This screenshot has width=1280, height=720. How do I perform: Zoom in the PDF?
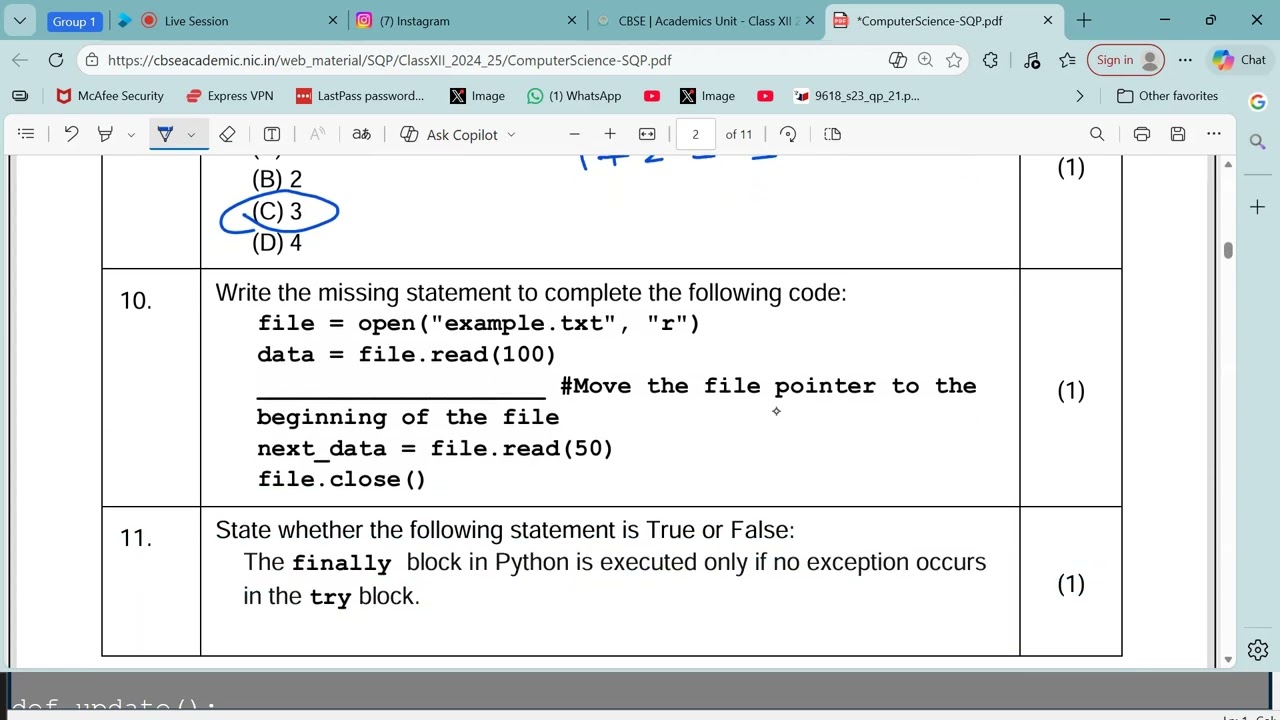pos(610,134)
